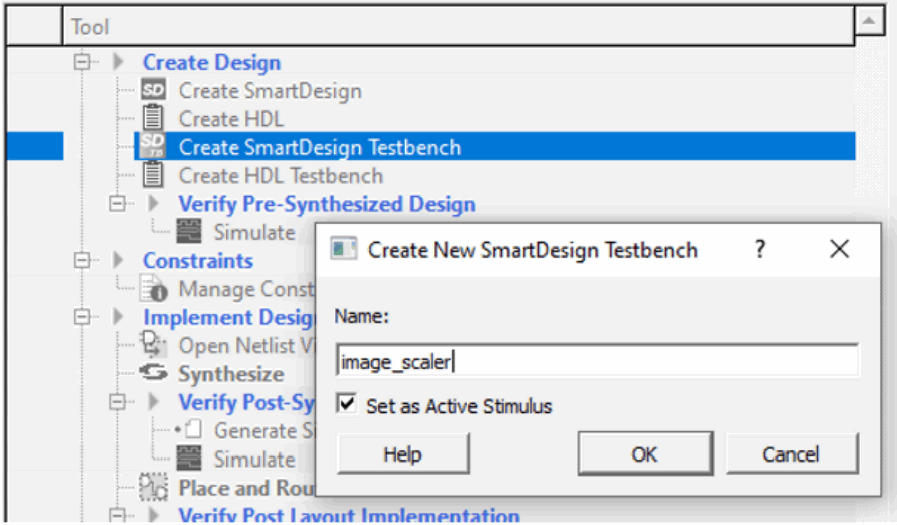This screenshot has height=525, width=897.
Task: Click the Create Design heading text
Action: (212, 62)
